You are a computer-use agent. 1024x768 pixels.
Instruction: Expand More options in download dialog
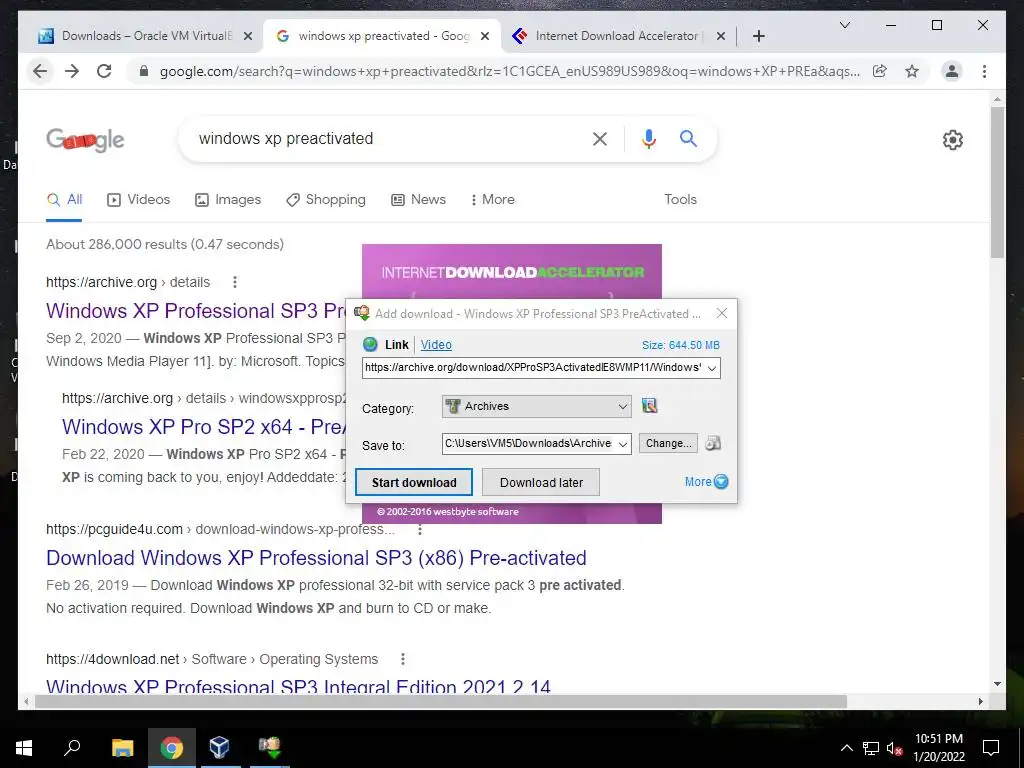click(x=706, y=482)
